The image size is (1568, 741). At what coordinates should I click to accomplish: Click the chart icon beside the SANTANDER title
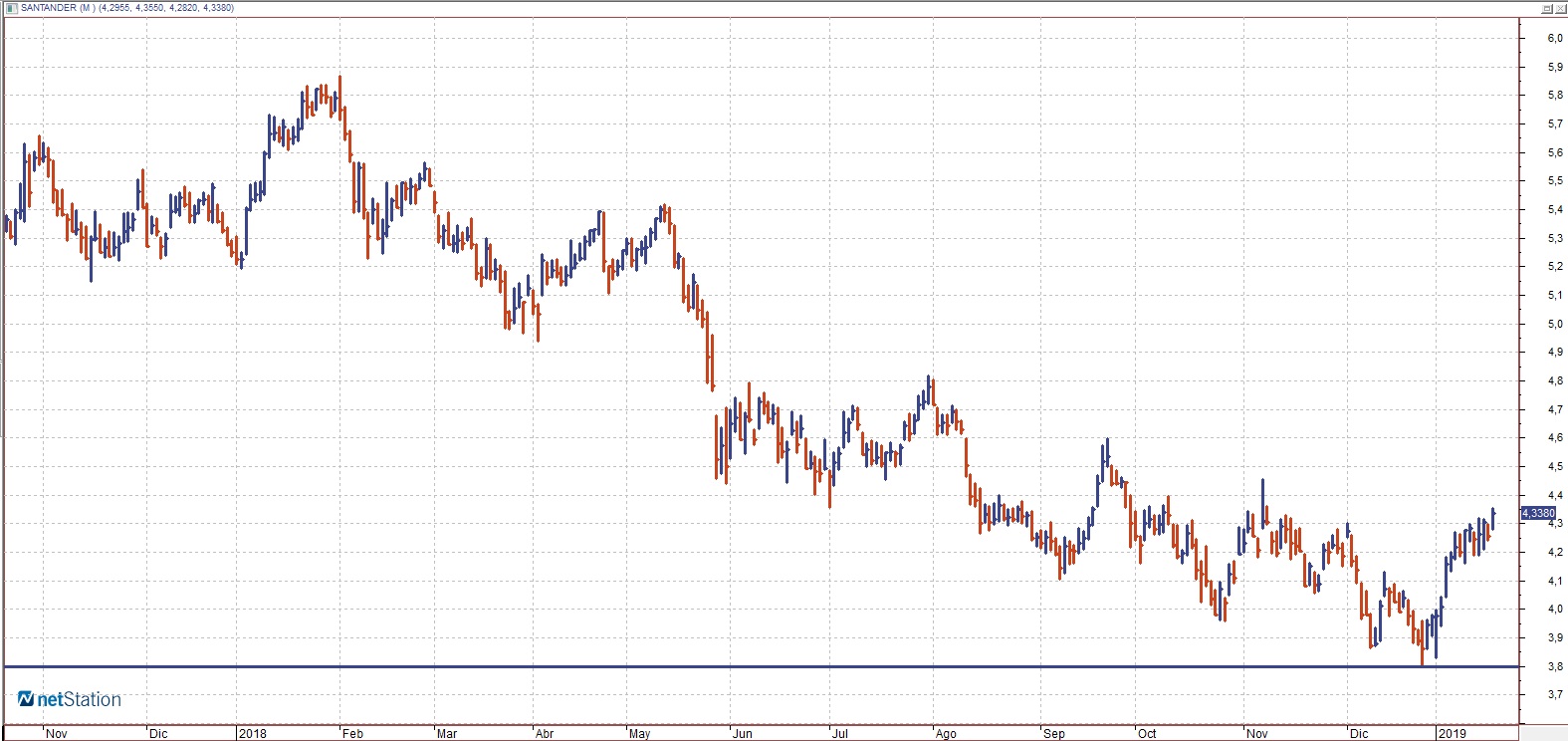11,8
